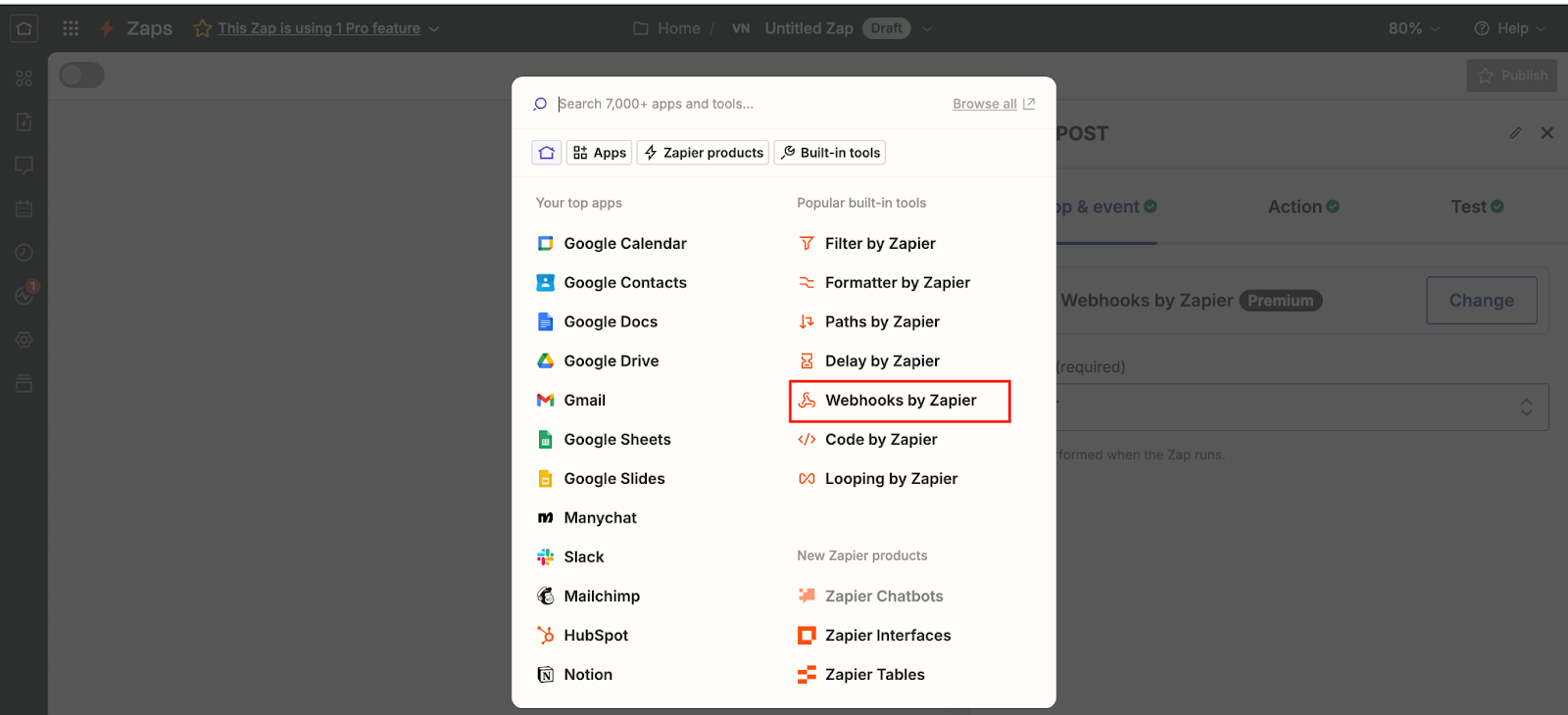
Task: Click the calendar icon in left sidebar
Action: pyautogui.click(x=24, y=209)
